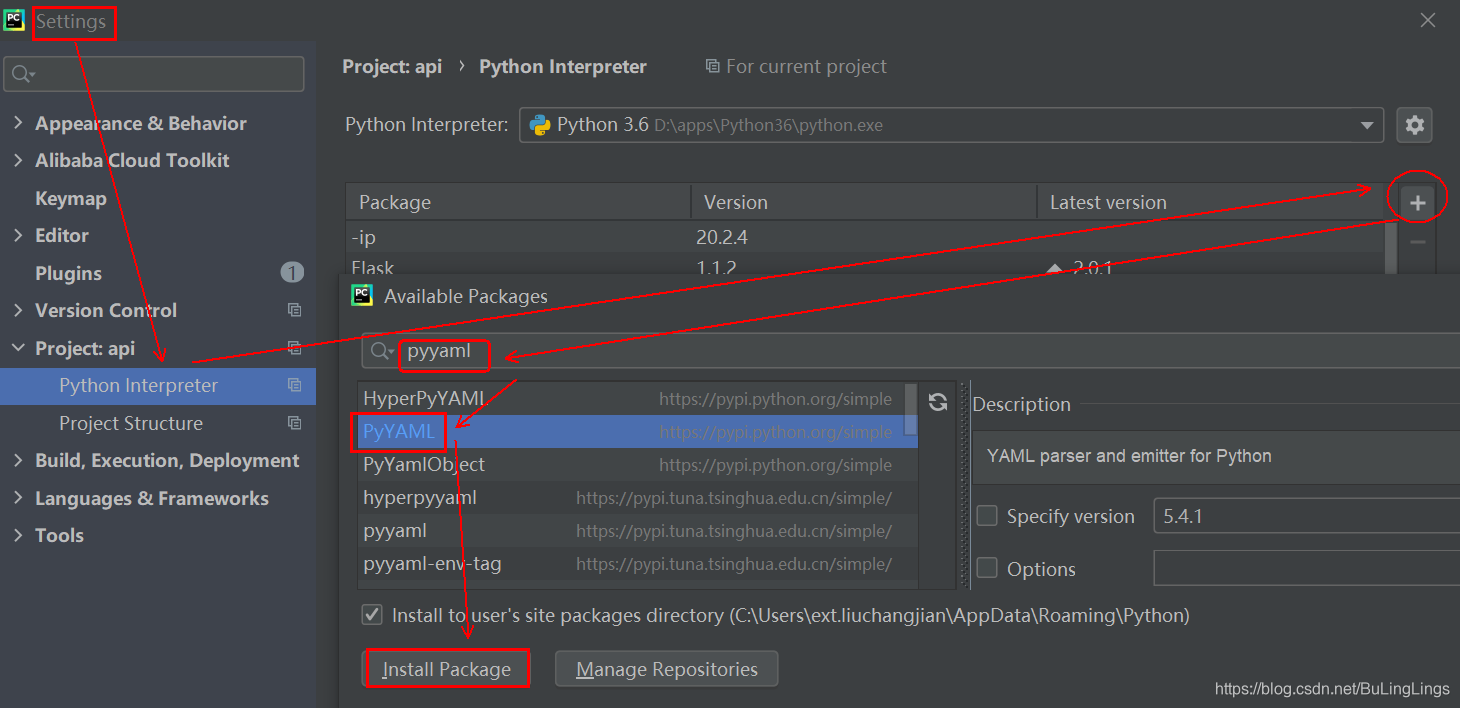Click the Install Package button
This screenshot has width=1460, height=708.
[x=446, y=669]
